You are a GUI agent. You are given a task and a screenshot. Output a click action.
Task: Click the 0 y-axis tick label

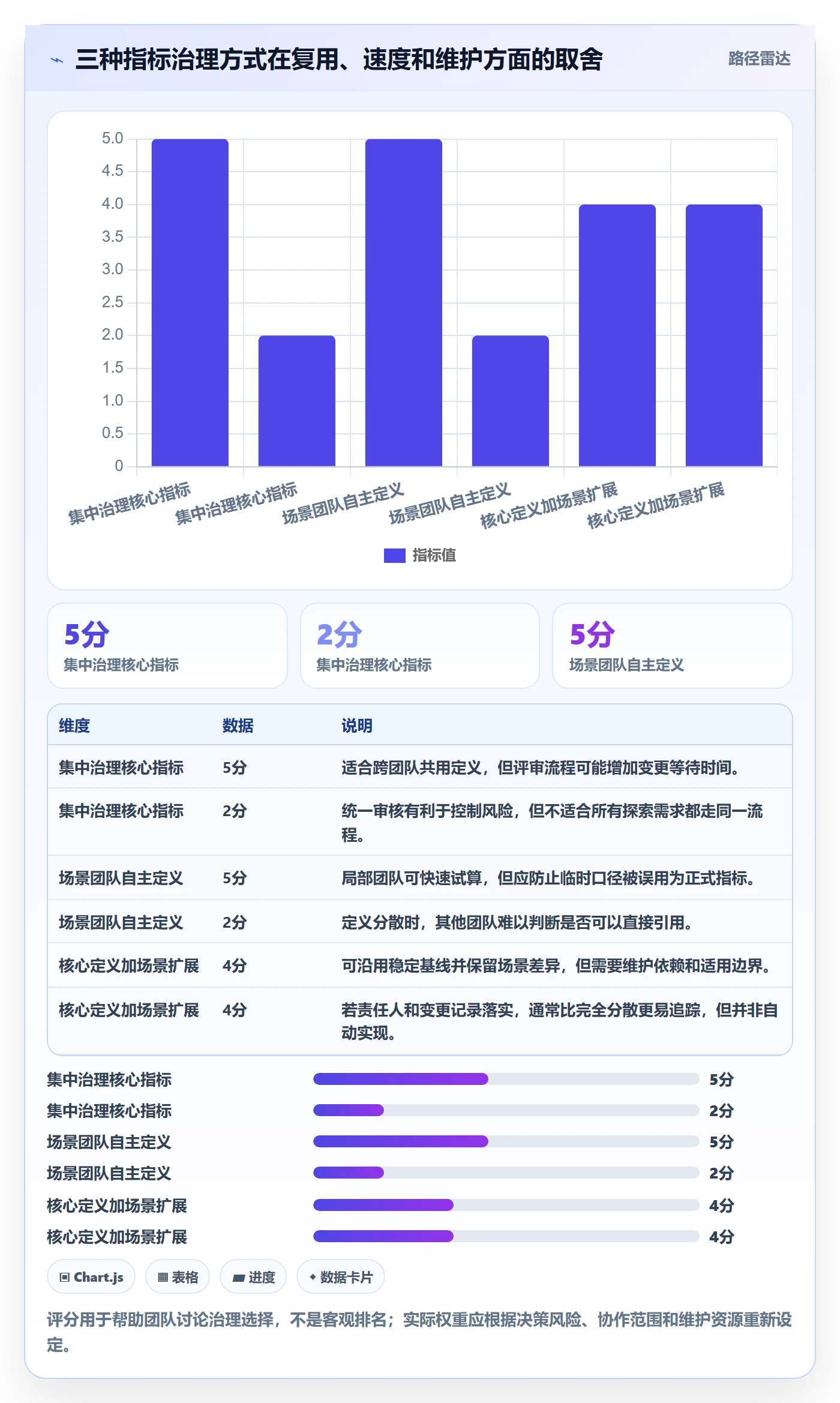(119, 466)
